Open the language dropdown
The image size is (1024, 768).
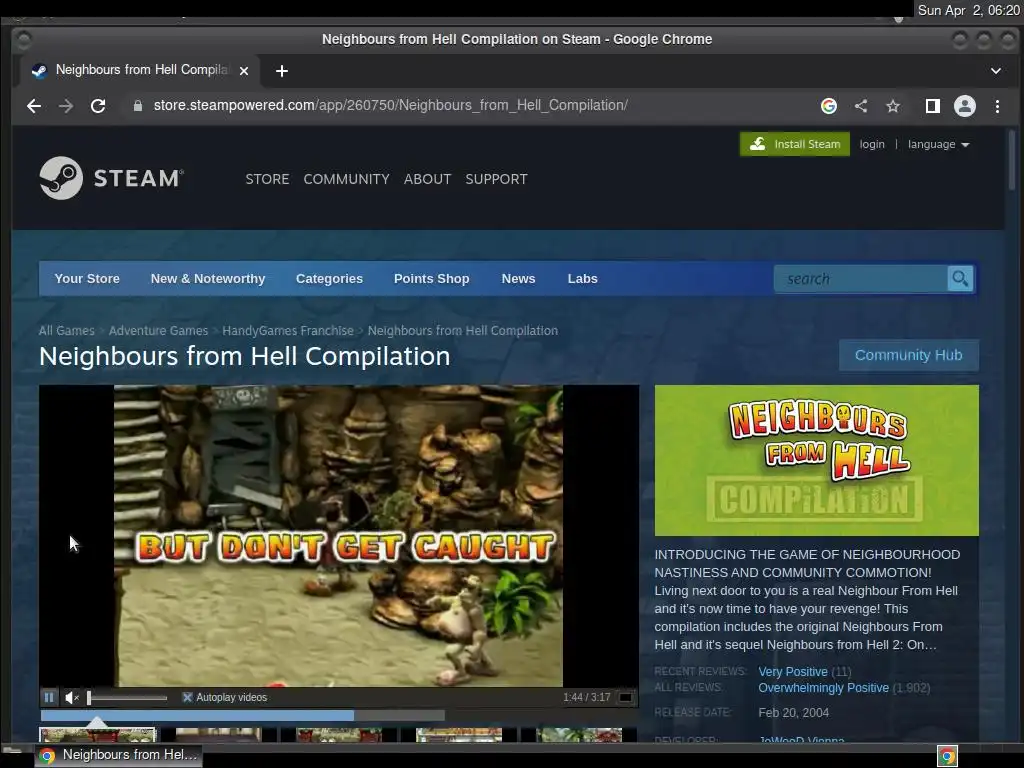pyautogui.click(x=938, y=144)
